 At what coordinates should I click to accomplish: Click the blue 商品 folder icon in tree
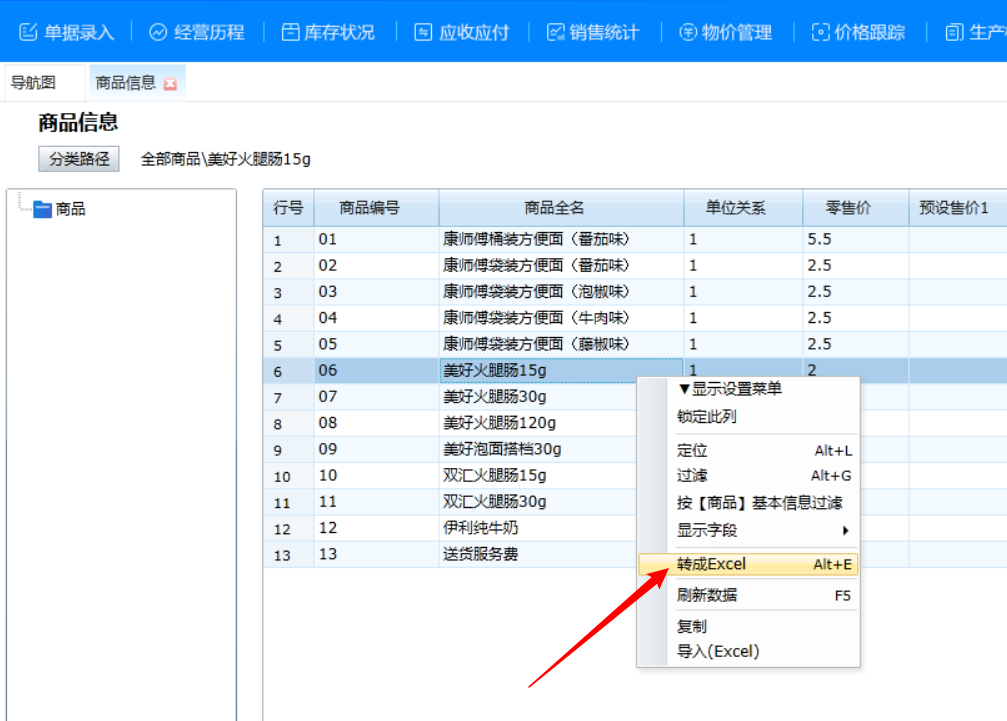point(42,209)
